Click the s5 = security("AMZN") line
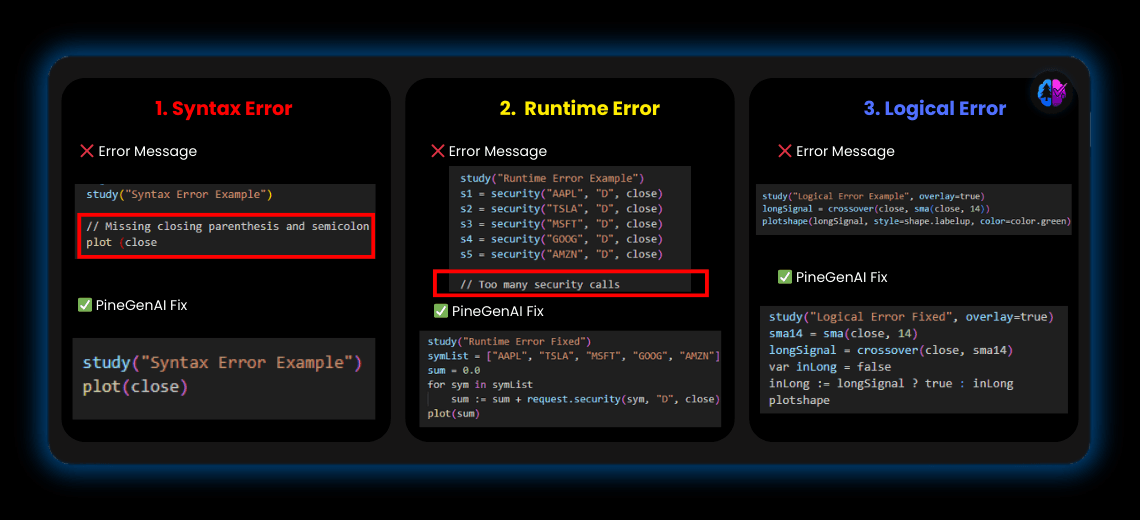The image size is (1140, 520). (561, 255)
